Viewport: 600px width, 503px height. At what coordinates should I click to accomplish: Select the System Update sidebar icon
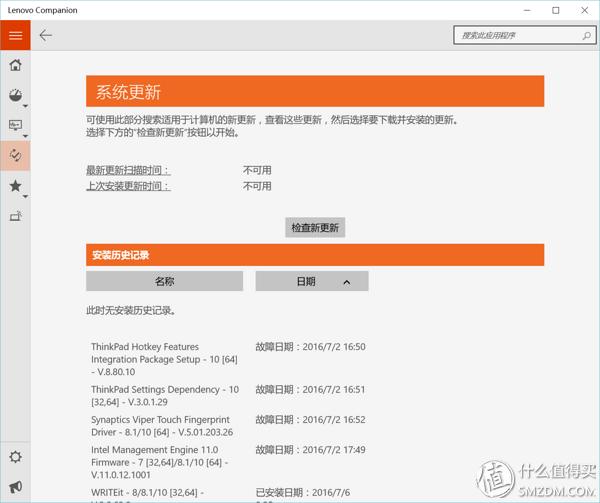[15, 155]
